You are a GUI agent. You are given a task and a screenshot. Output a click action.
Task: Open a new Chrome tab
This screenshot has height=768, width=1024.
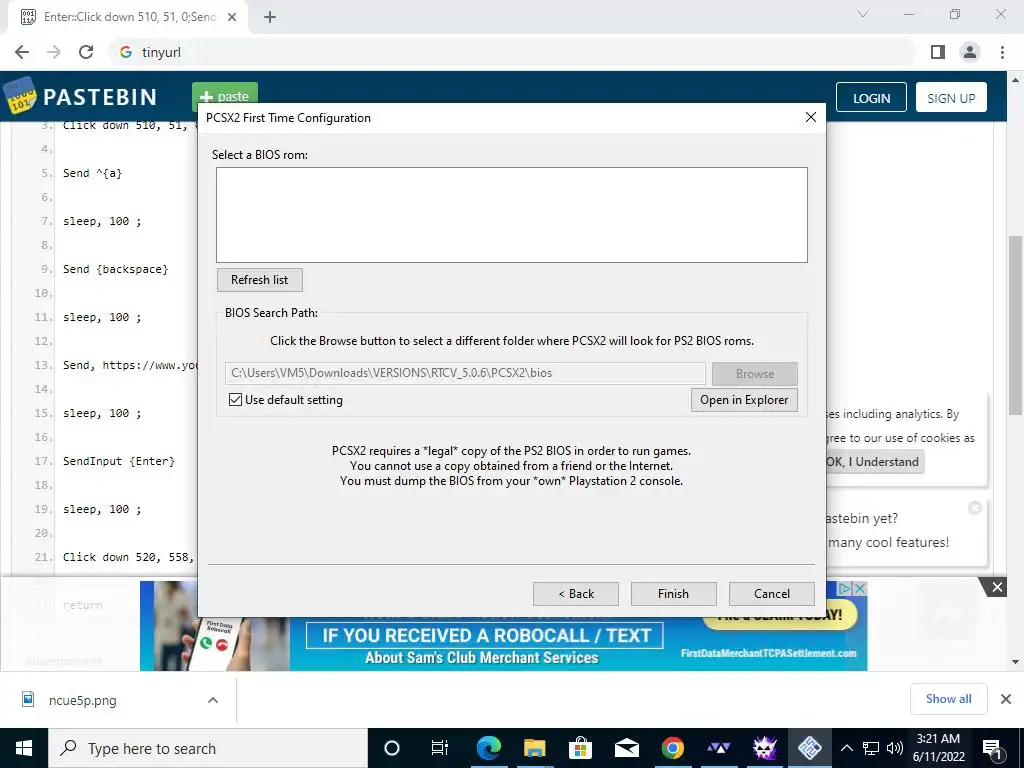point(270,18)
